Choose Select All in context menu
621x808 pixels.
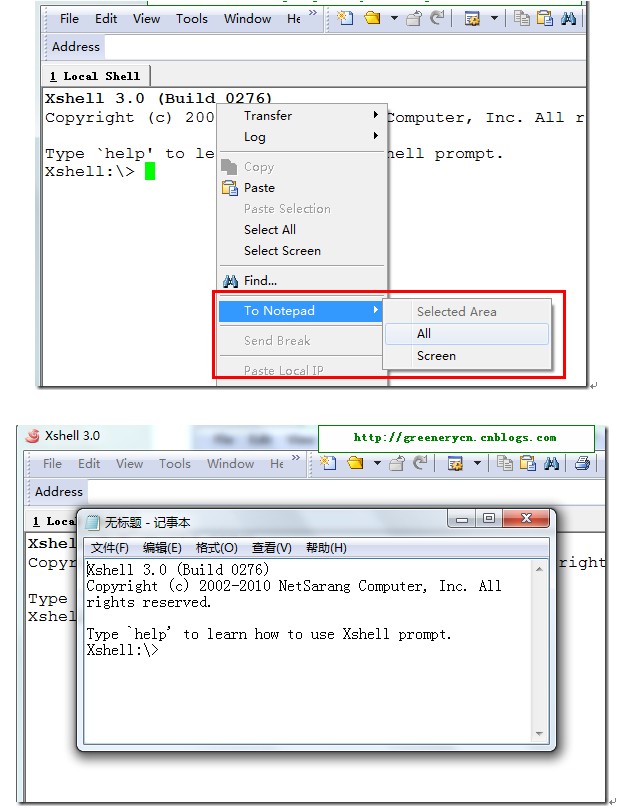tap(303, 229)
